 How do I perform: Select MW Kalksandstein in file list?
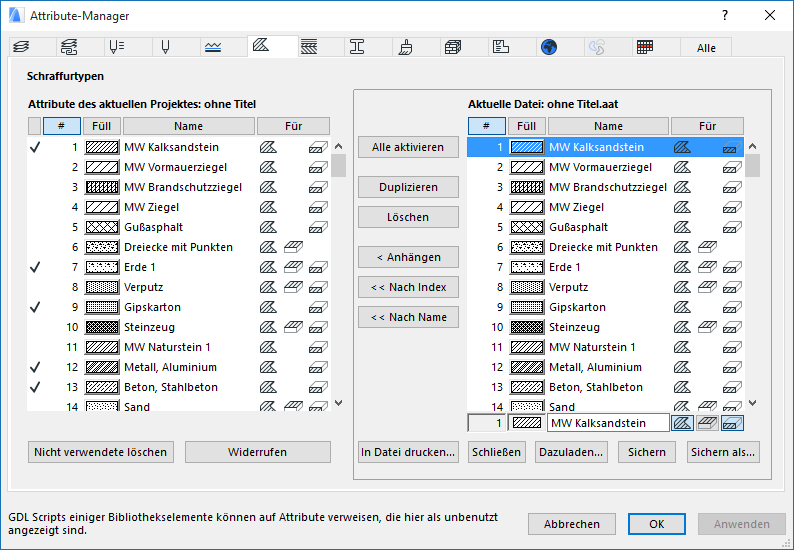(606, 147)
